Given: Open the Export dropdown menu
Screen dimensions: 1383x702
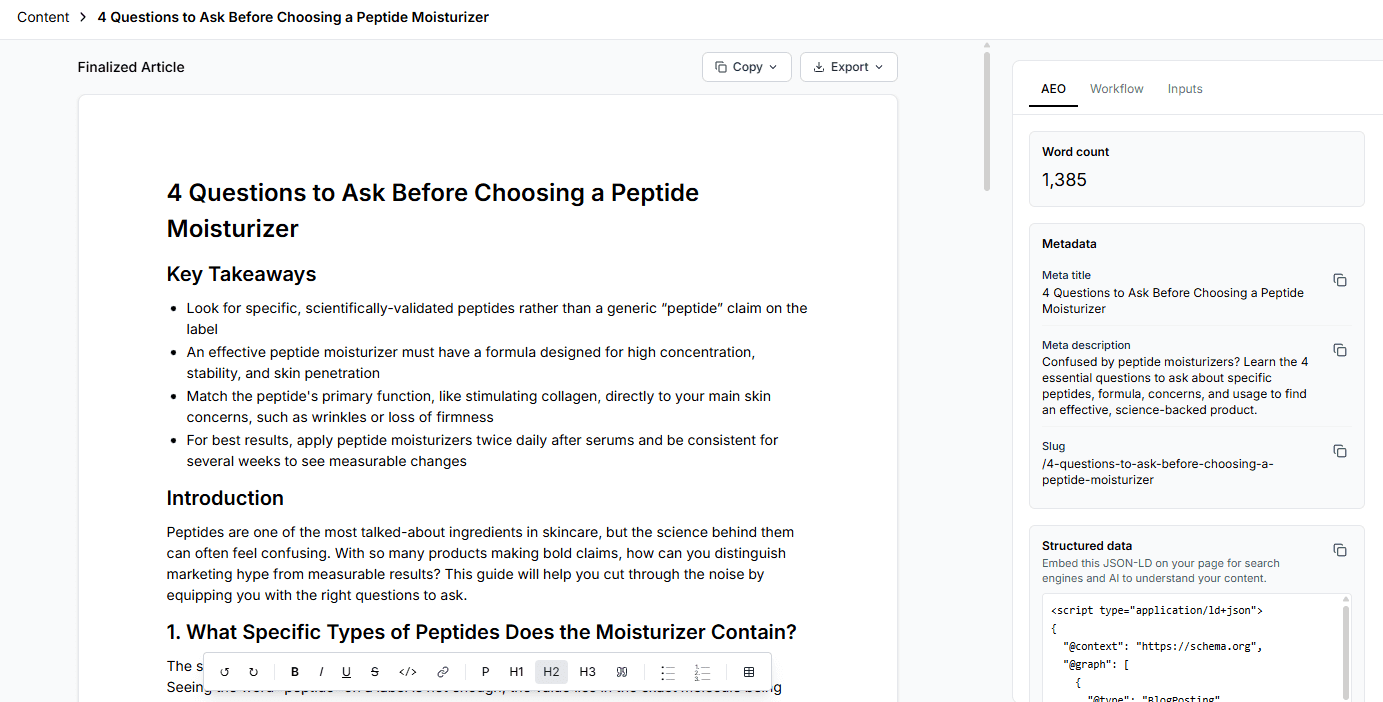Looking at the screenshot, I should tap(848, 67).
